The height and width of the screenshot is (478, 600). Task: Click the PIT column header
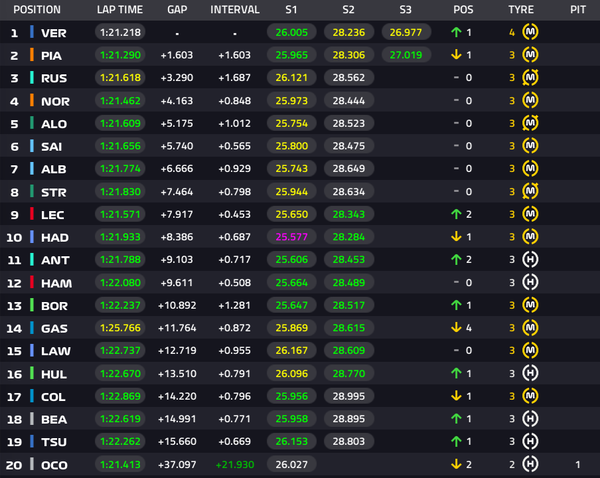click(578, 10)
